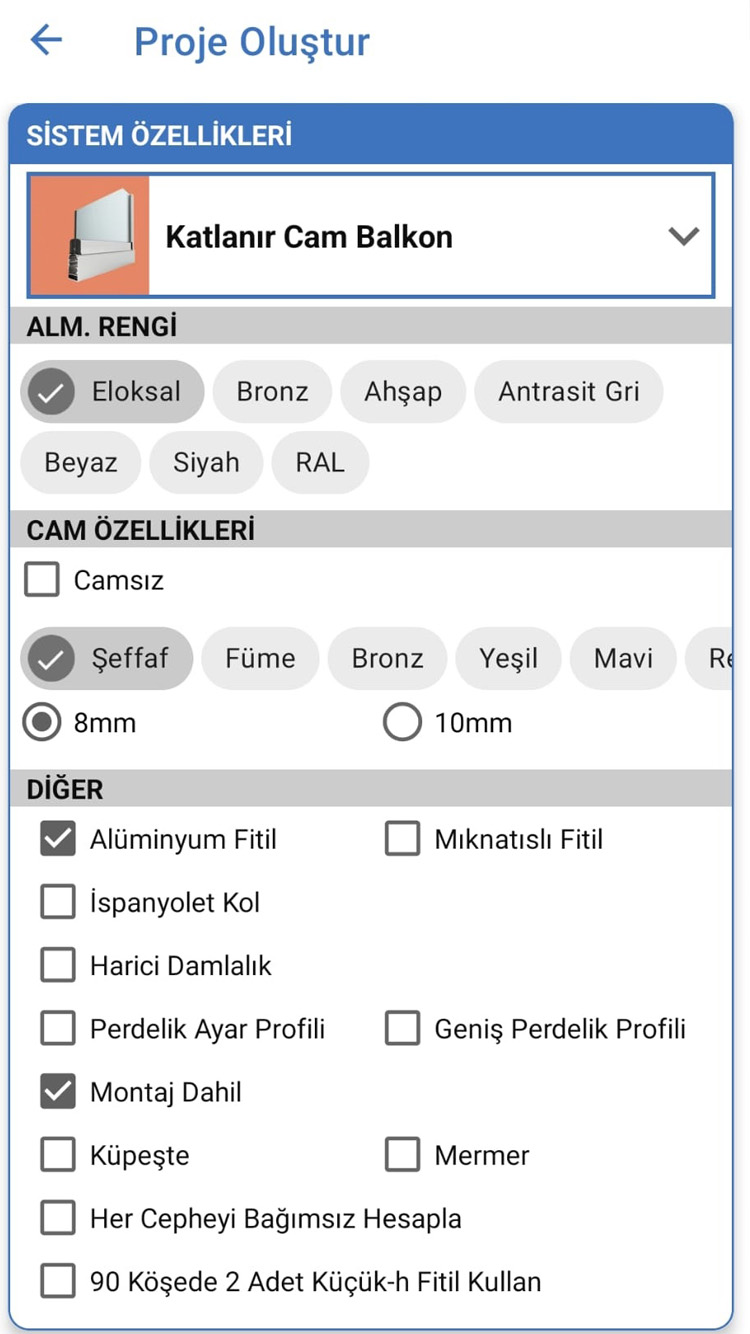Click the chevron arrow next to Katlanır Cam Balkon
Image resolution: width=750 pixels, height=1334 pixels.
[684, 236]
